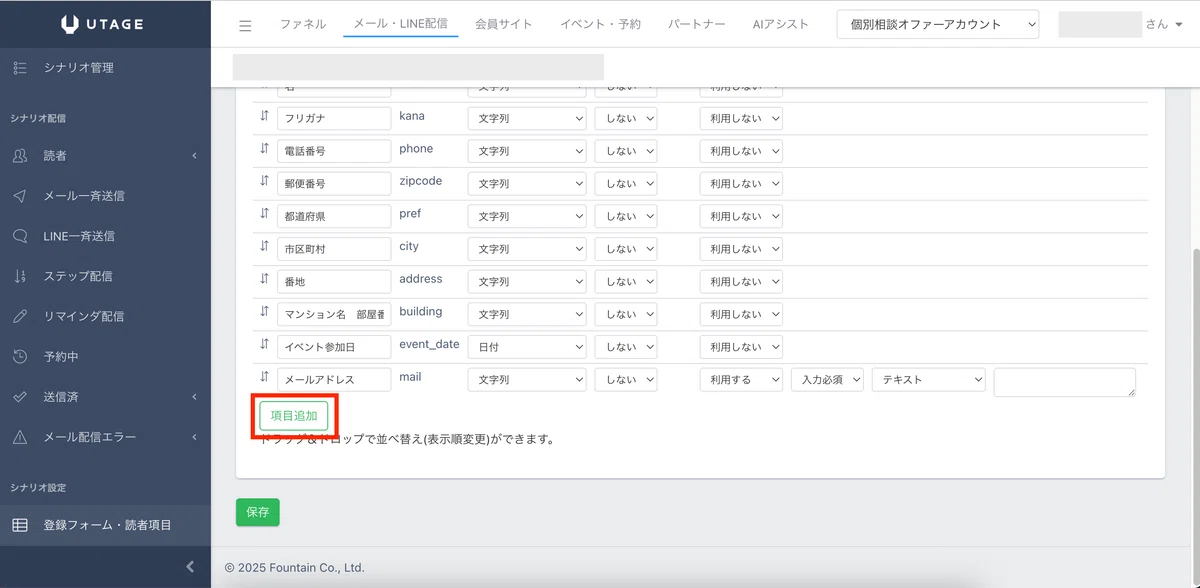Open the 個別相談オファーアカウント account dropdown

click(x=938, y=25)
